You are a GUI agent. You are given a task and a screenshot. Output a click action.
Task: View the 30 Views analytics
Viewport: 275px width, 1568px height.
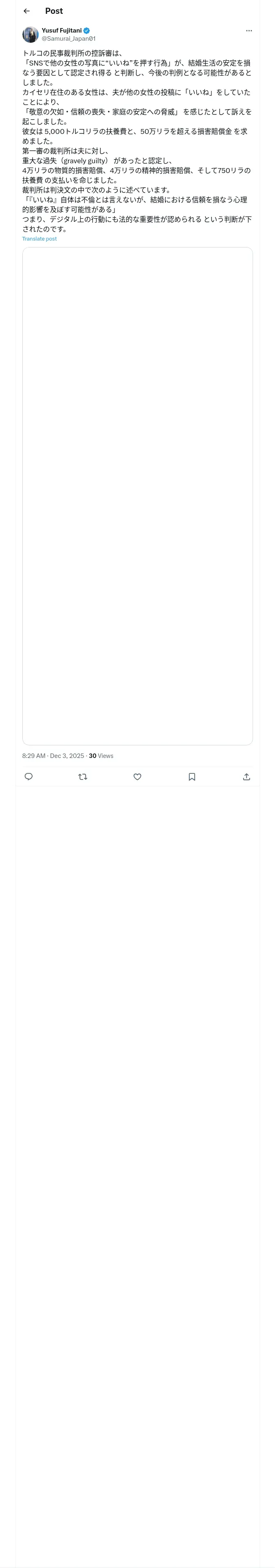pyautogui.click(x=101, y=756)
